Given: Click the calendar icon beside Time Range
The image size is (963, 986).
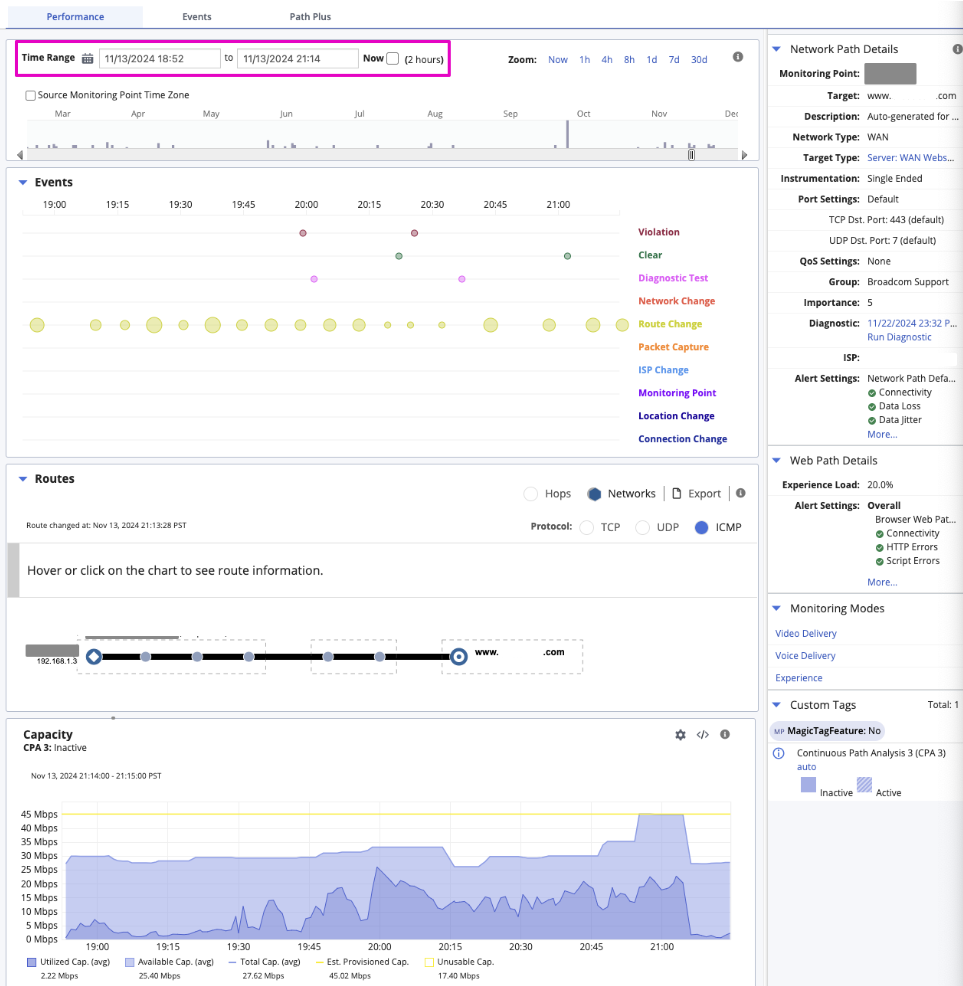Looking at the screenshot, I should pos(88,59).
